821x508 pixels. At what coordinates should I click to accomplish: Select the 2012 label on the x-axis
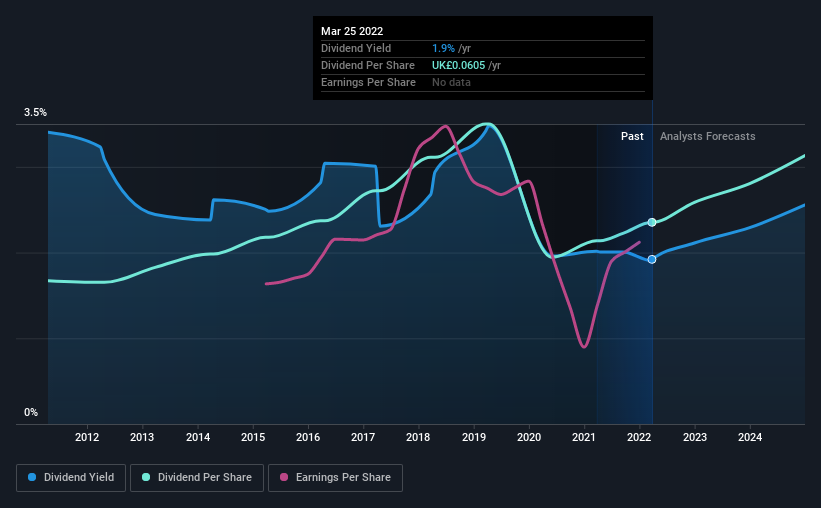[x=87, y=437]
